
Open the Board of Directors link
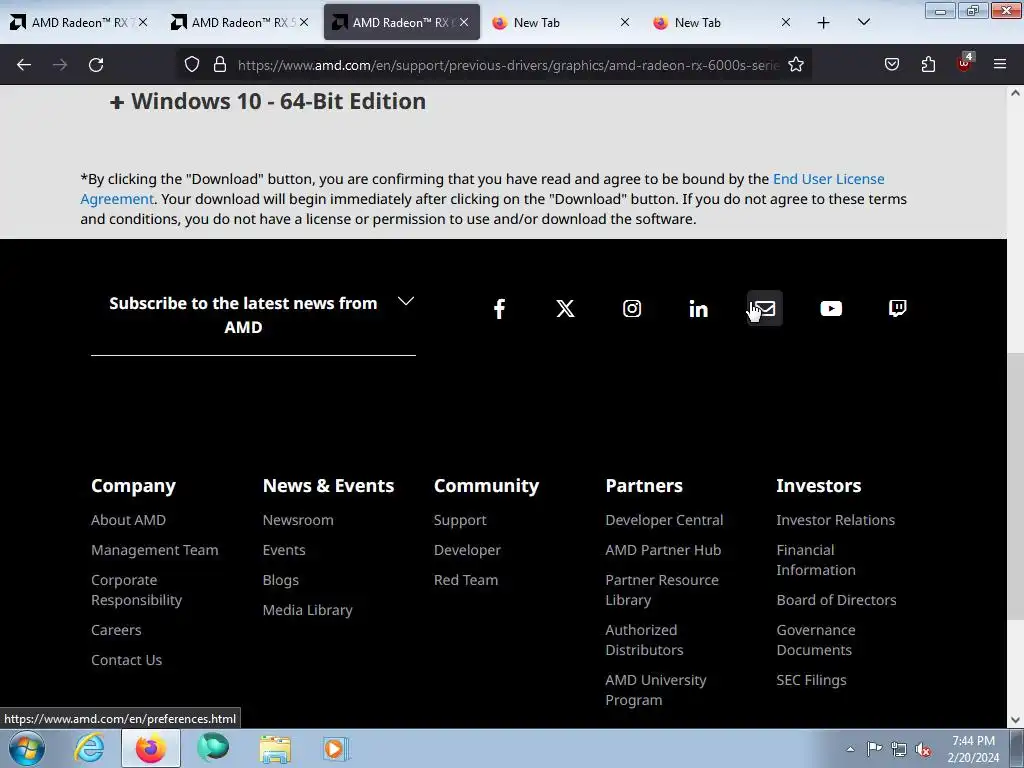[836, 600]
